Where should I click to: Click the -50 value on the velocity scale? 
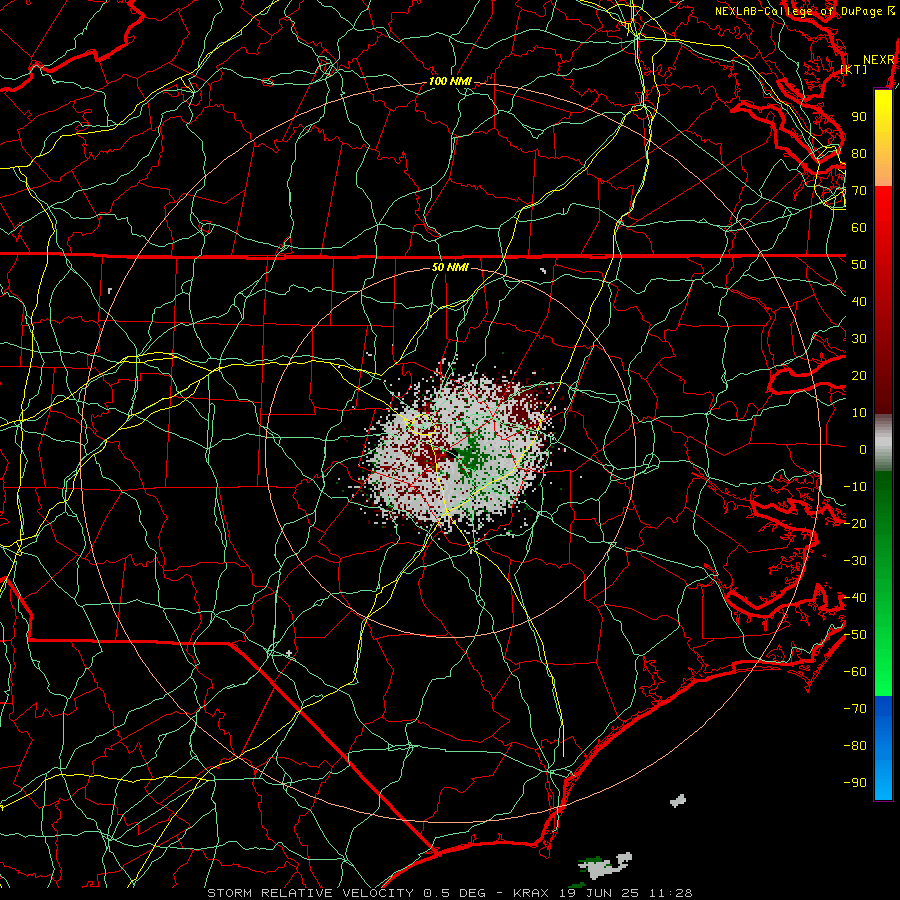pyautogui.click(x=855, y=635)
